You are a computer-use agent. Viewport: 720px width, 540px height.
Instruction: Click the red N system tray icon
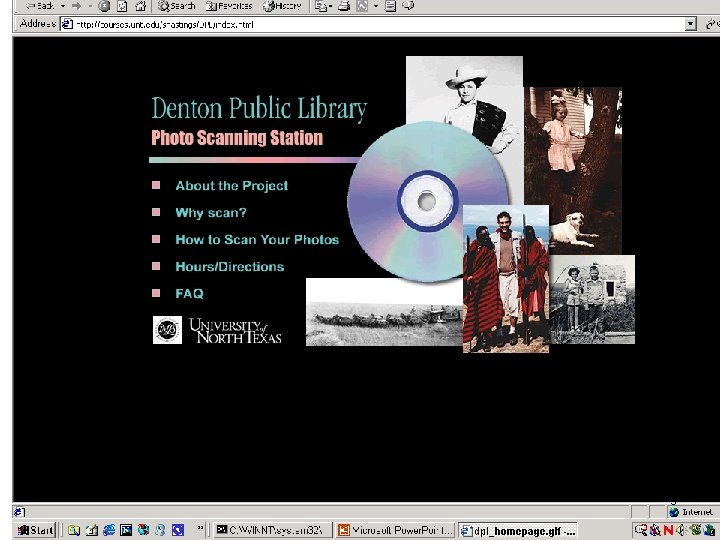[668, 531]
